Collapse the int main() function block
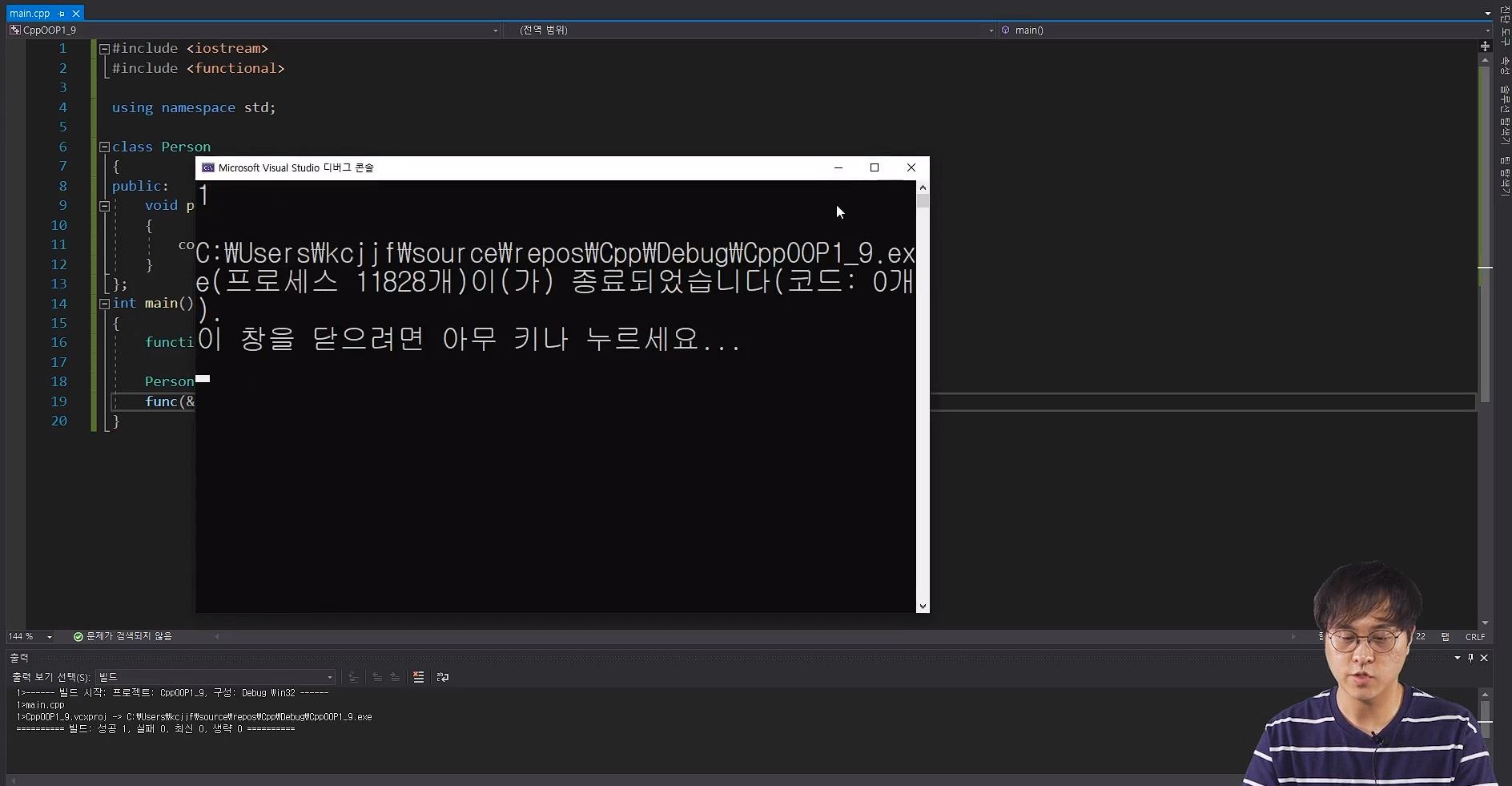The width and height of the screenshot is (1512, 786). (x=104, y=304)
